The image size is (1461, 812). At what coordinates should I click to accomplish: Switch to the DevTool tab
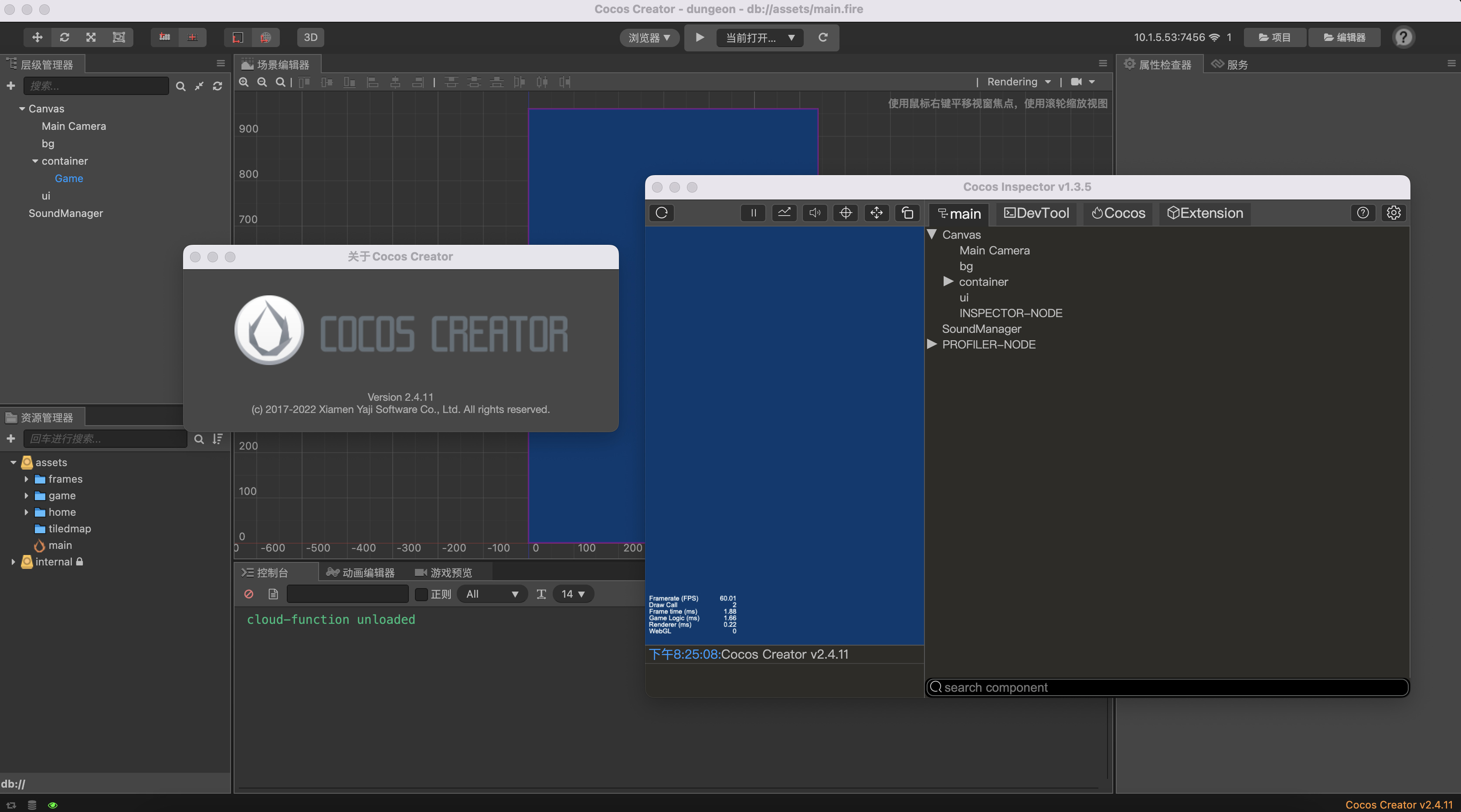click(x=1036, y=213)
